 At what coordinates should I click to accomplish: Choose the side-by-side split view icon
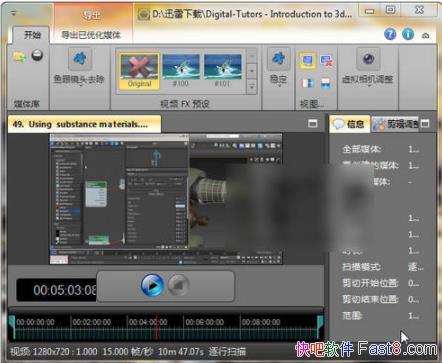pyautogui.click(x=307, y=82)
